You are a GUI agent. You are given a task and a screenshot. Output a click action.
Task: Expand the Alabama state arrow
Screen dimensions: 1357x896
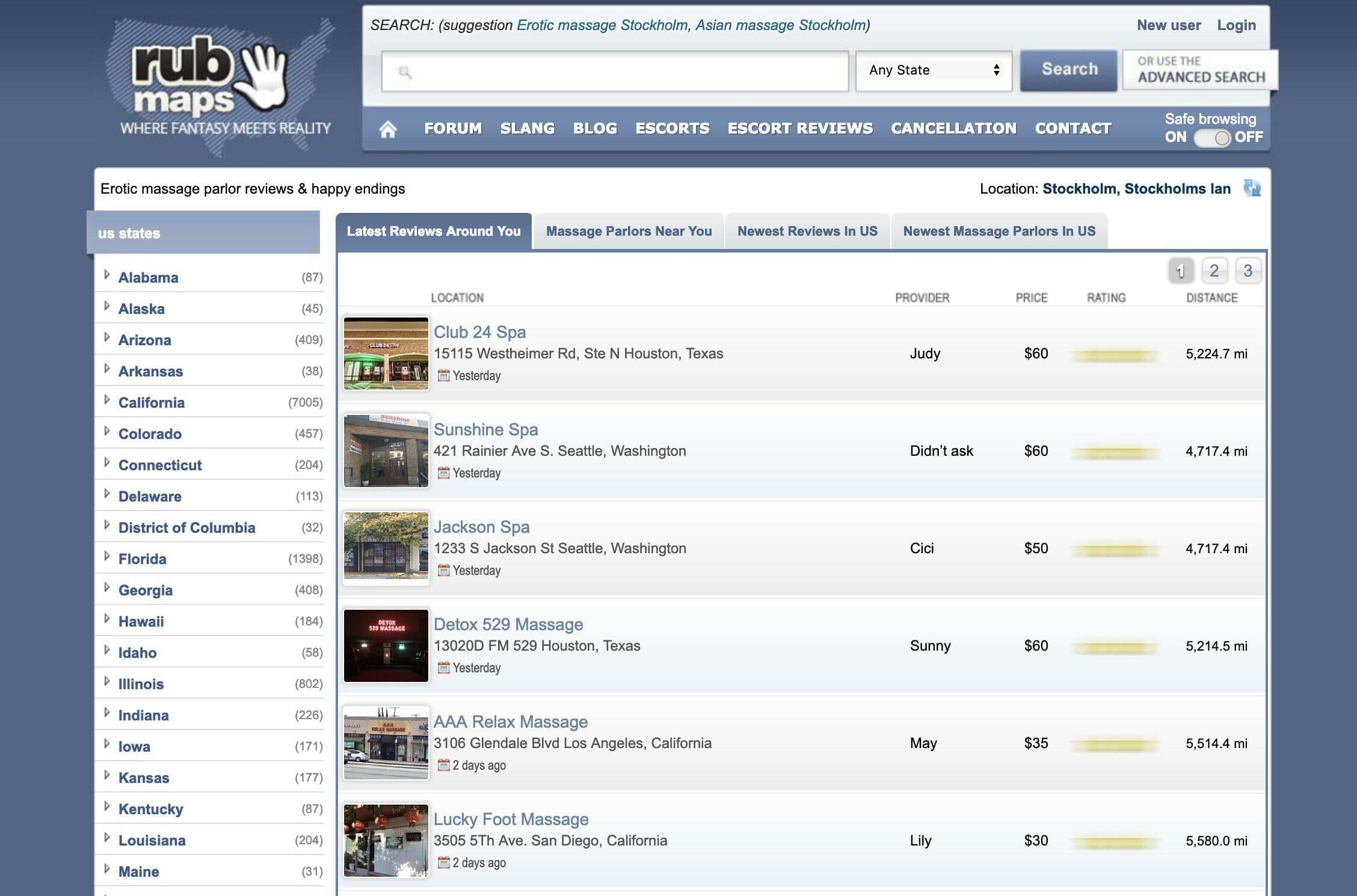click(x=106, y=275)
